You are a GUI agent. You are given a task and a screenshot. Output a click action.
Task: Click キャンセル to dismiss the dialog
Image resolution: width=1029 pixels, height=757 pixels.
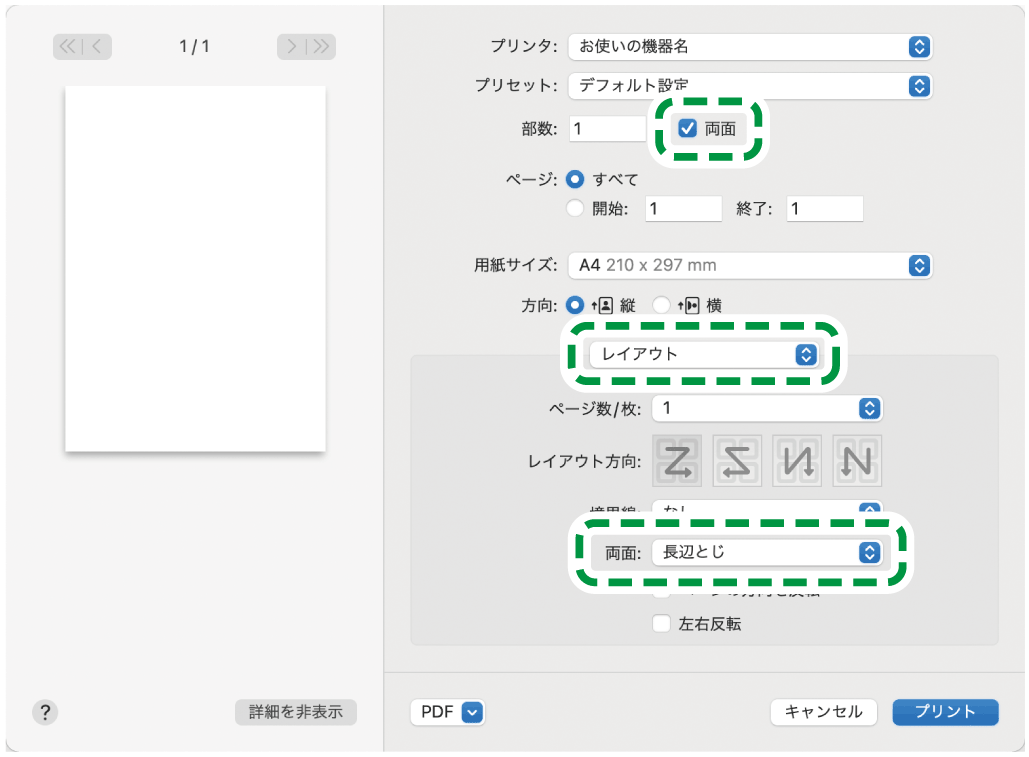coord(823,712)
